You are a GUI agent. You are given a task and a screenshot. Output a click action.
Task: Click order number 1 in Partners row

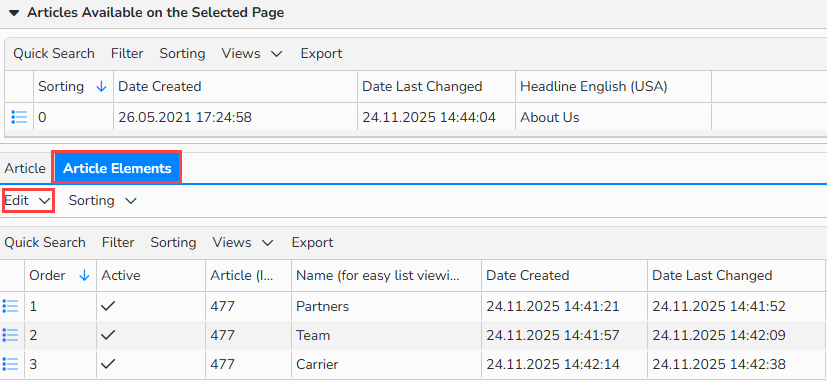coord(33,307)
